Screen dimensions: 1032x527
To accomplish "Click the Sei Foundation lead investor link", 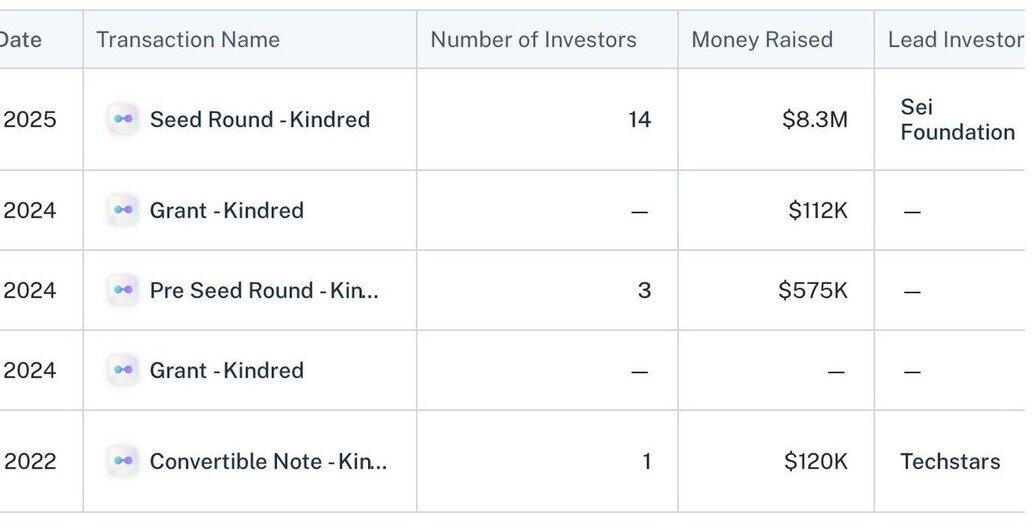I will [x=957, y=119].
